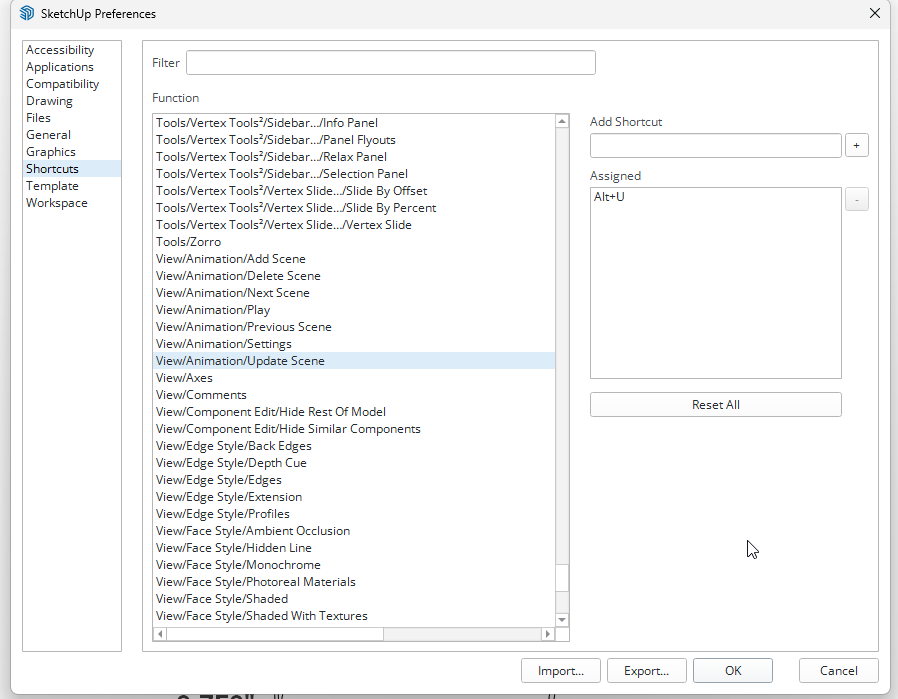Select View/Face Style/Monochrome function
The width and height of the screenshot is (898, 699).
[x=355, y=564]
